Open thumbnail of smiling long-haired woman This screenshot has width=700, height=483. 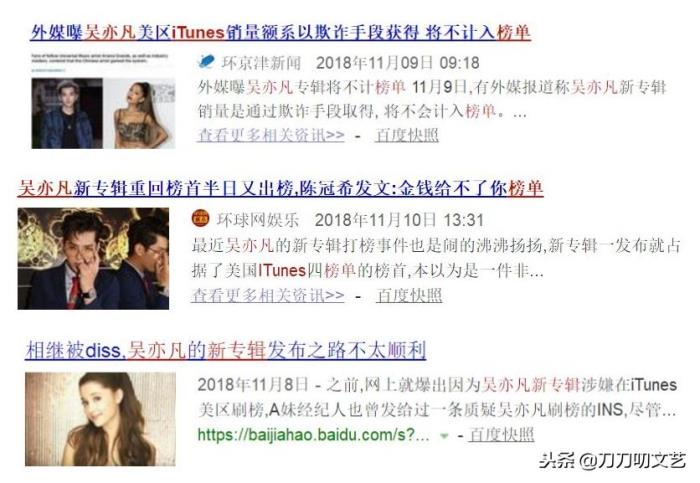click(100, 419)
